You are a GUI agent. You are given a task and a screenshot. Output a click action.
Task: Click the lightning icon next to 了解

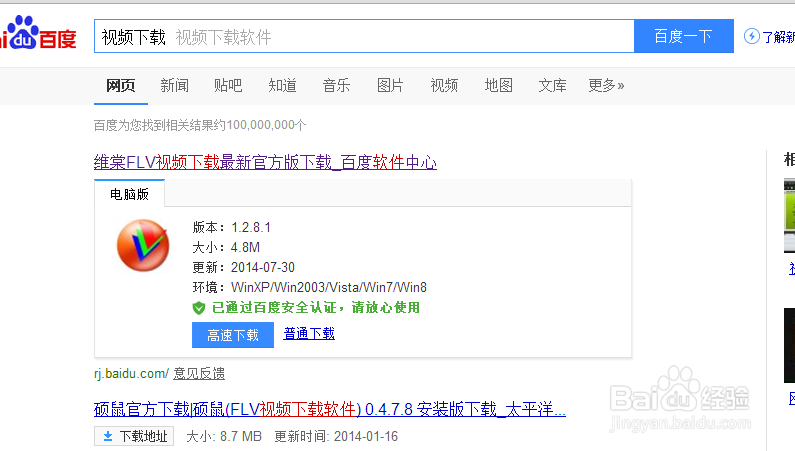[751, 36]
